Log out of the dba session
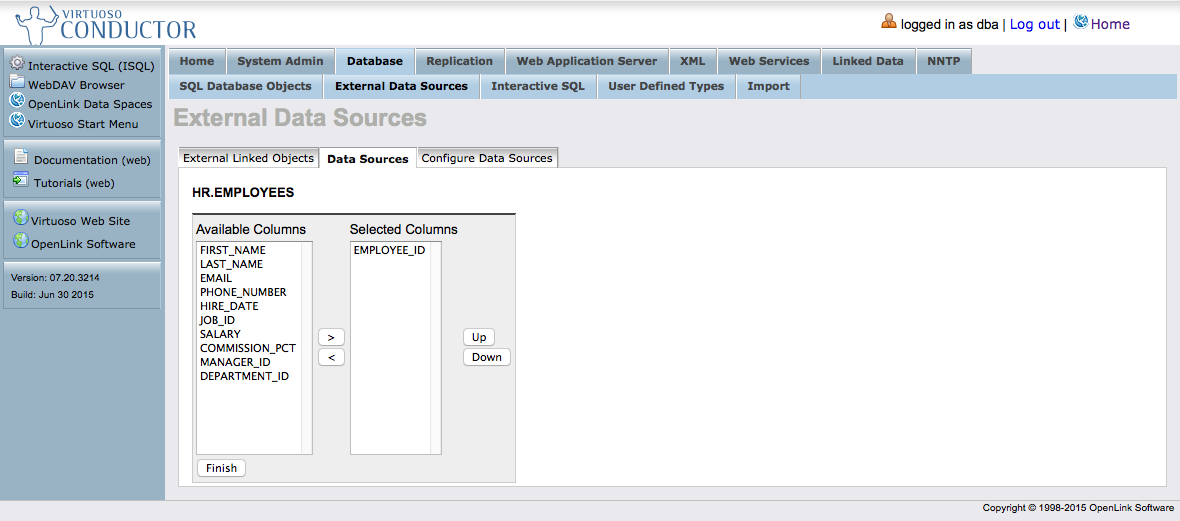 tap(1034, 24)
